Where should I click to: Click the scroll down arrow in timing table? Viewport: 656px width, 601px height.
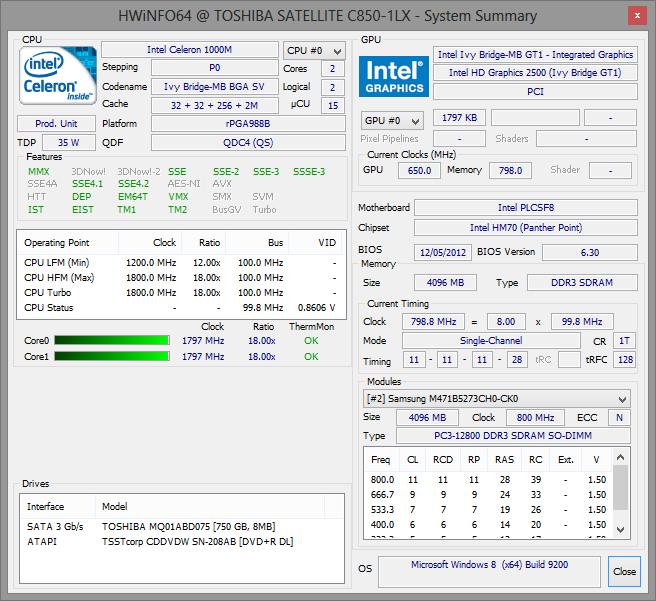click(621, 530)
